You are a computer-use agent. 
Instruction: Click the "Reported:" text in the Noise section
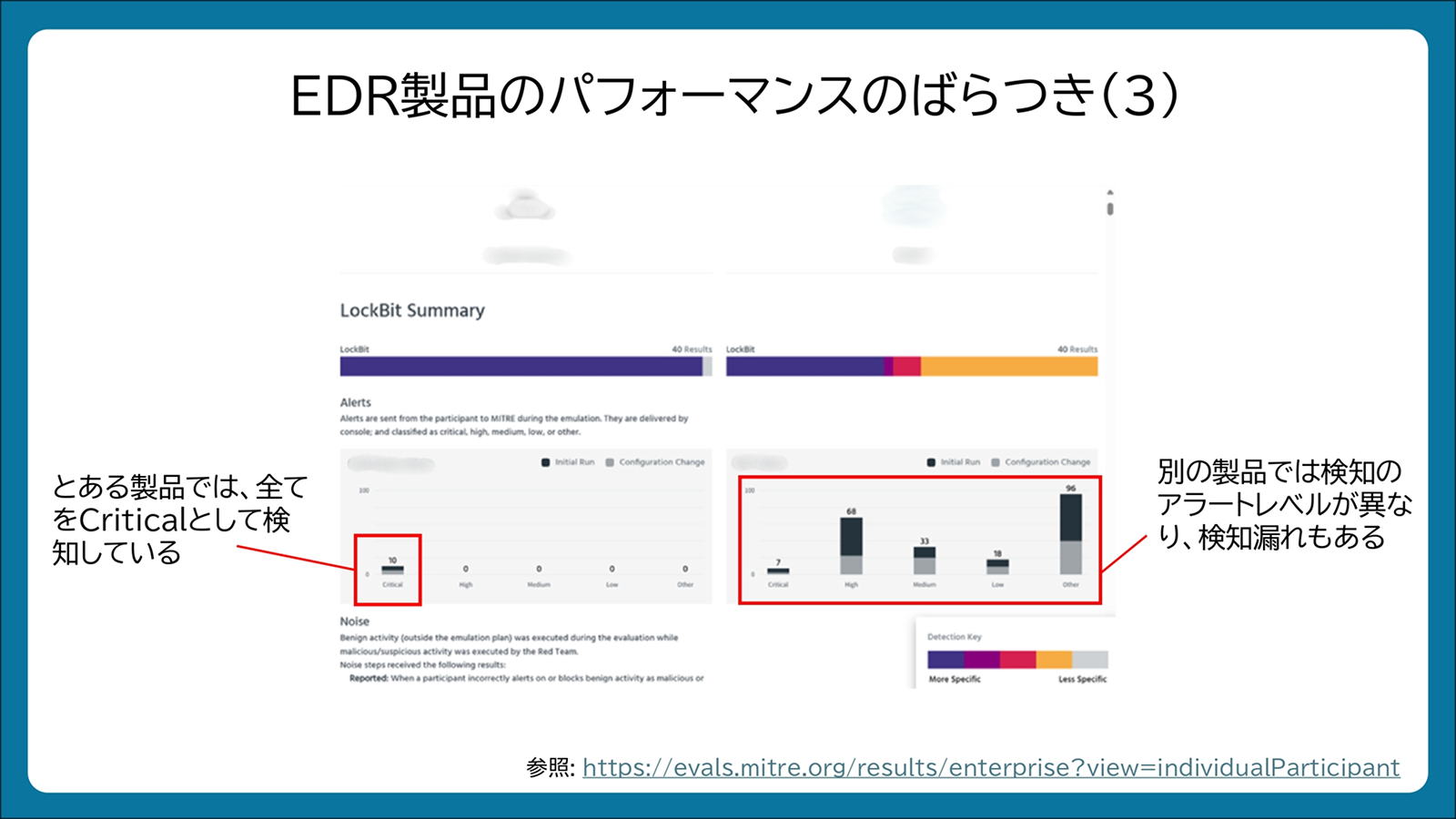tap(369, 678)
